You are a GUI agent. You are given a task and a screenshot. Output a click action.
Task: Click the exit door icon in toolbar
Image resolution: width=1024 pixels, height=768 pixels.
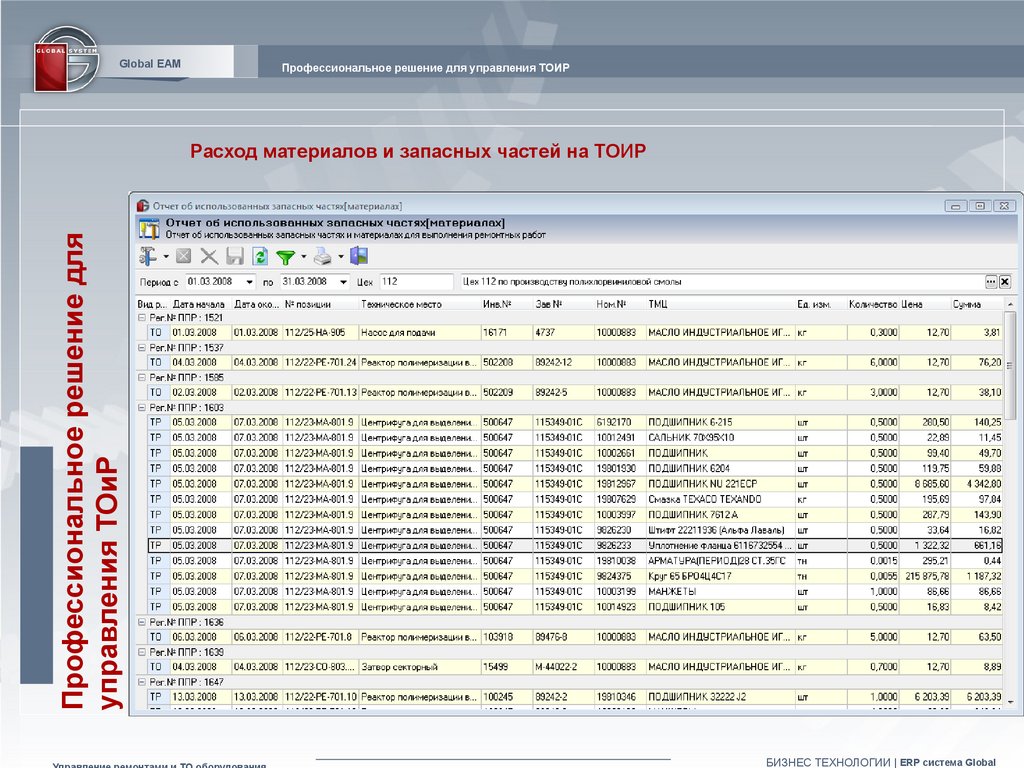tap(359, 256)
